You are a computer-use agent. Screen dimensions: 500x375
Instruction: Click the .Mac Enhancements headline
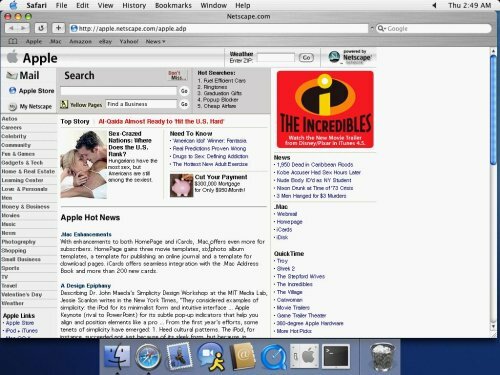[x=86, y=234]
